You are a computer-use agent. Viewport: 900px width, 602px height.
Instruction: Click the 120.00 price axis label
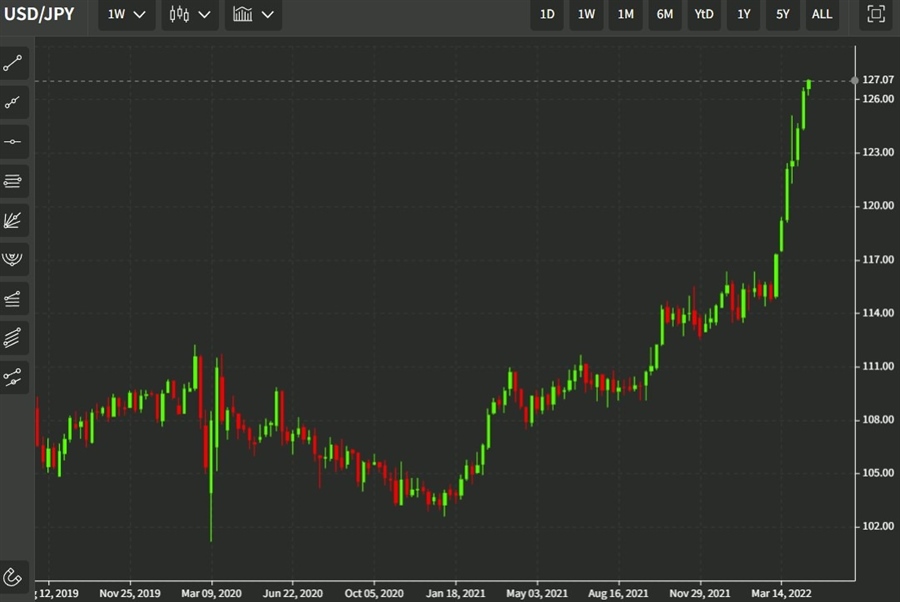(x=878, y=205)
